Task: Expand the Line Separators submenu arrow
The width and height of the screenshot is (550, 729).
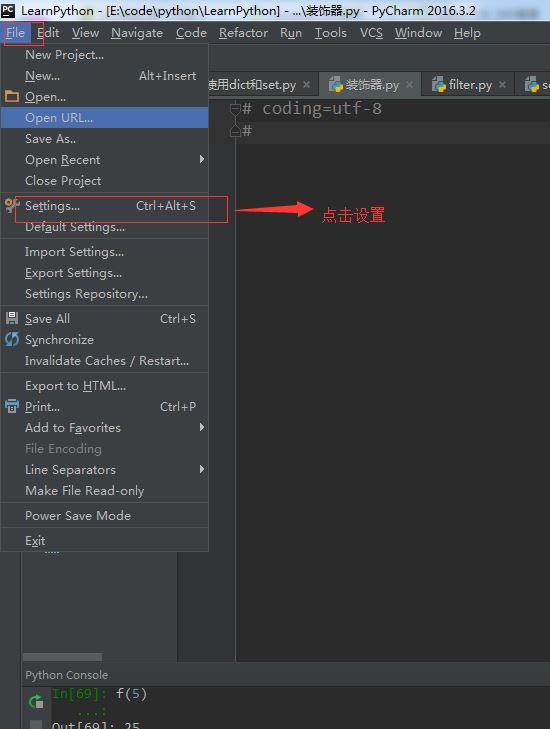Action: pyautogui.click(x=202, y=469)
